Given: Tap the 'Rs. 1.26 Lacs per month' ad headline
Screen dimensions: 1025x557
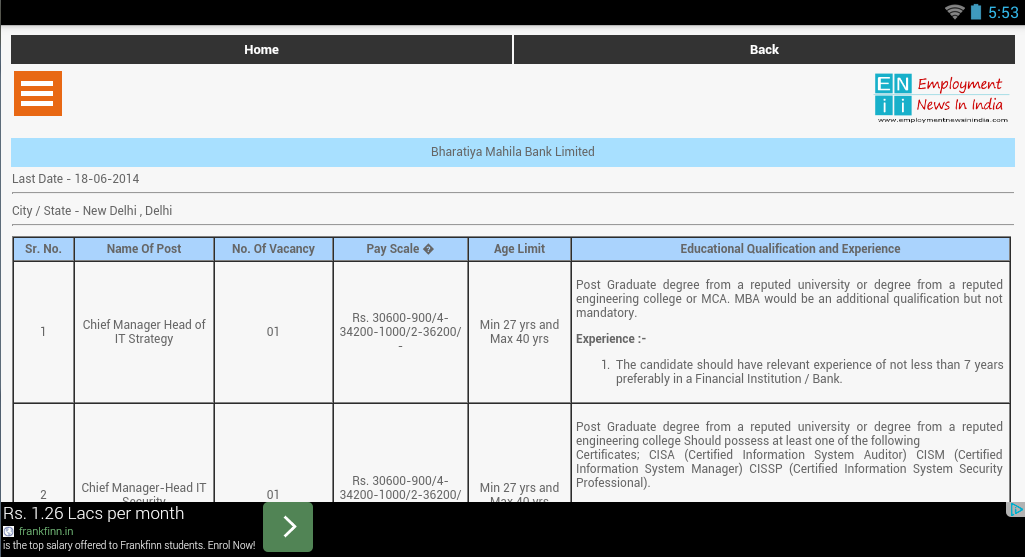Looking at the screenshot, I should tap(93, 513).
